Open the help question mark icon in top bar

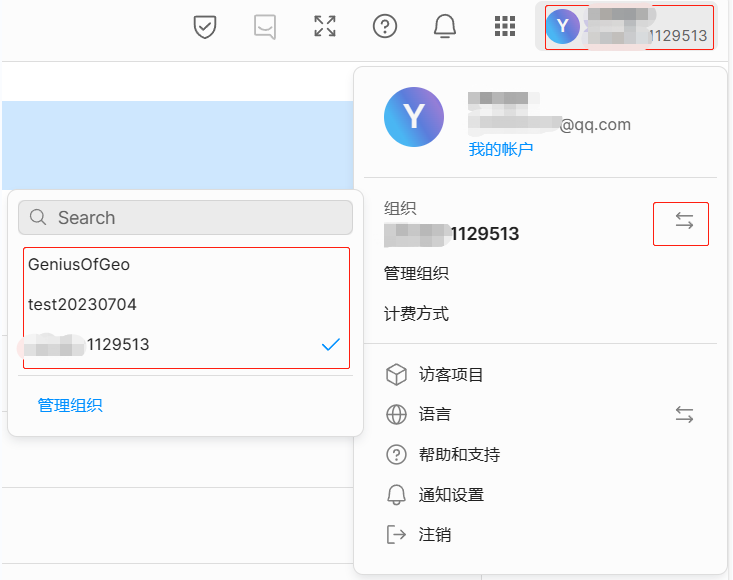pyautogui.click(x=385, y=27)
